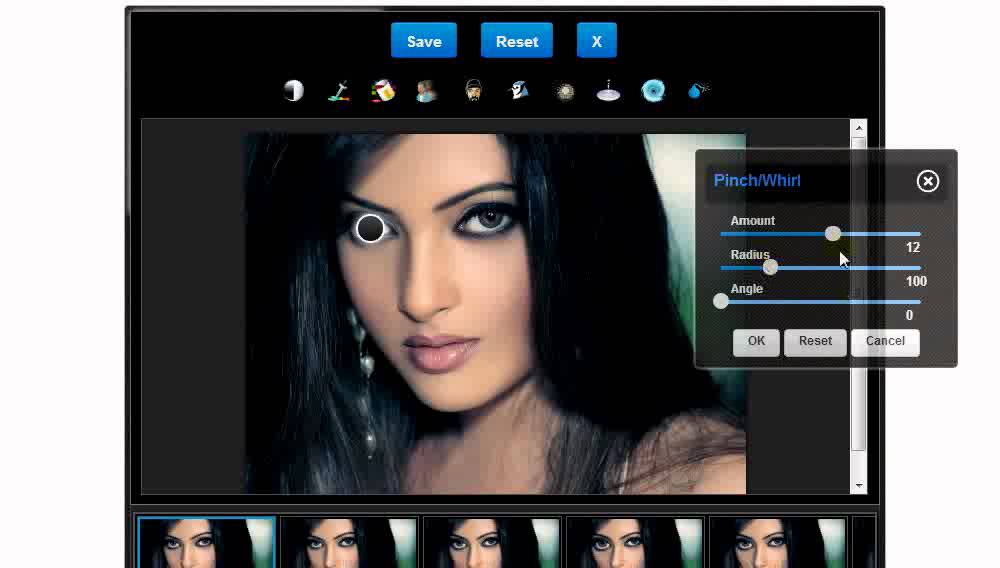Image resolution: width=1000 pixels, height=568 pixels.
Task: Click the Amount slider handle
Action: pyautogui.click(x=832, y=234)
